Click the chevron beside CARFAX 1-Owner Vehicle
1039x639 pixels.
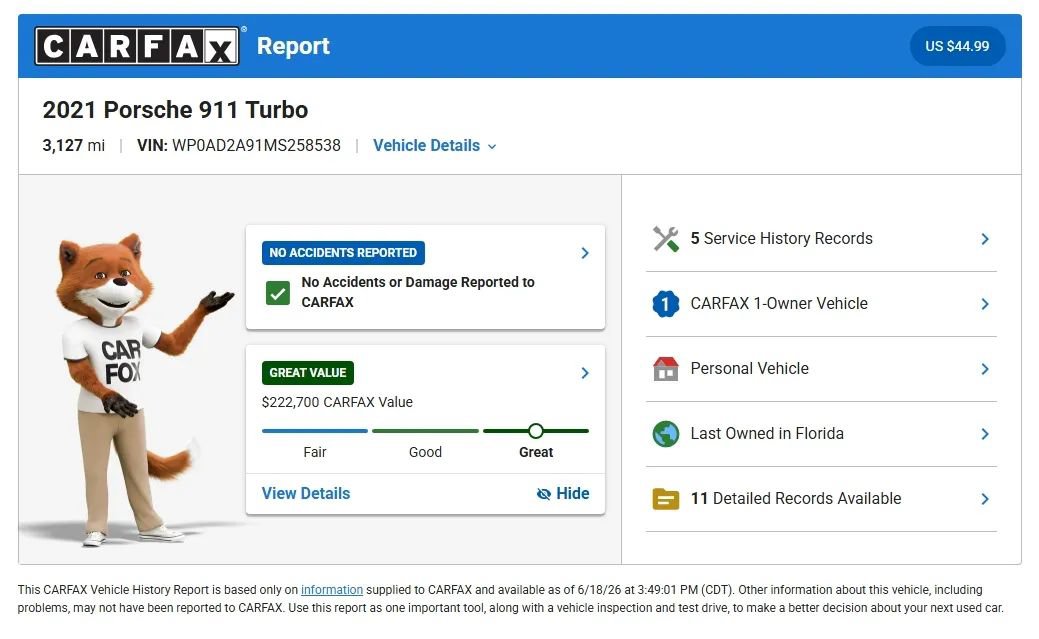pos(985,304)
